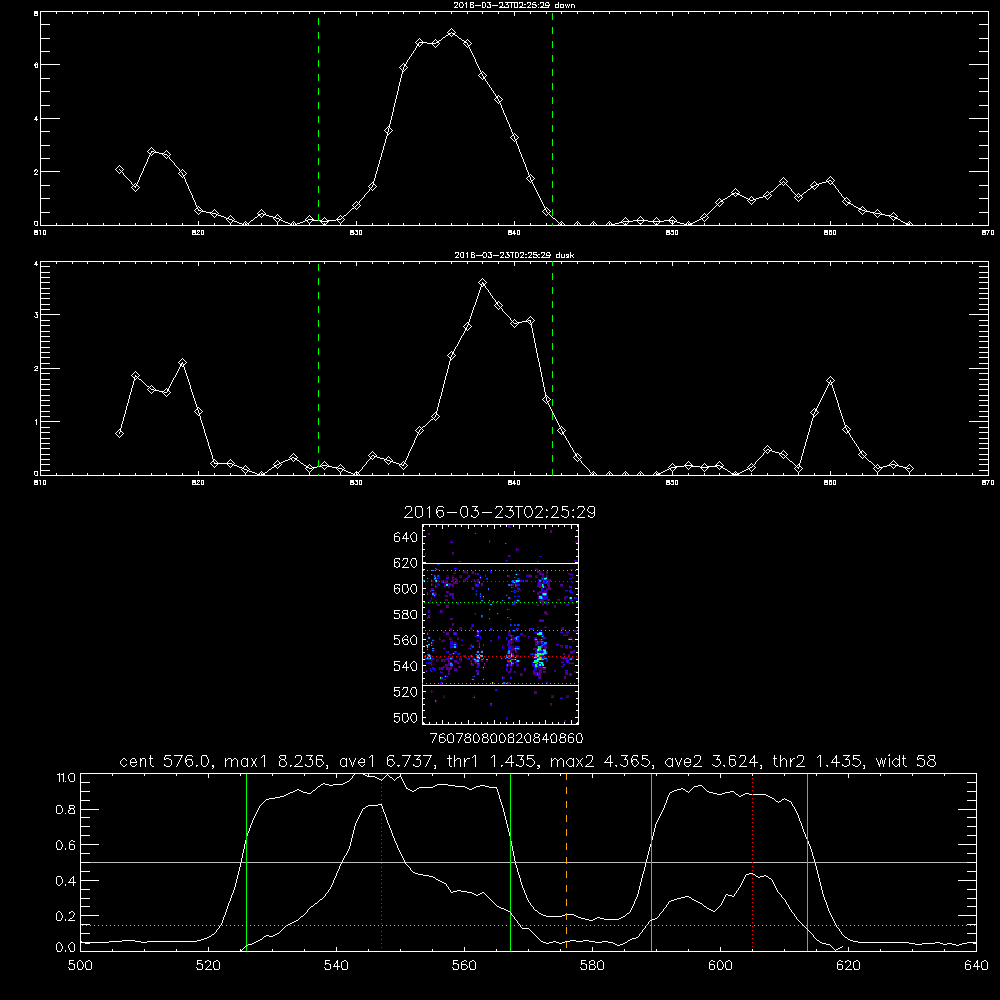Viewport: 1000px width, 1000px height.
Task: Click the orange dashed center line in bottom plot
Action: point(566,862)
